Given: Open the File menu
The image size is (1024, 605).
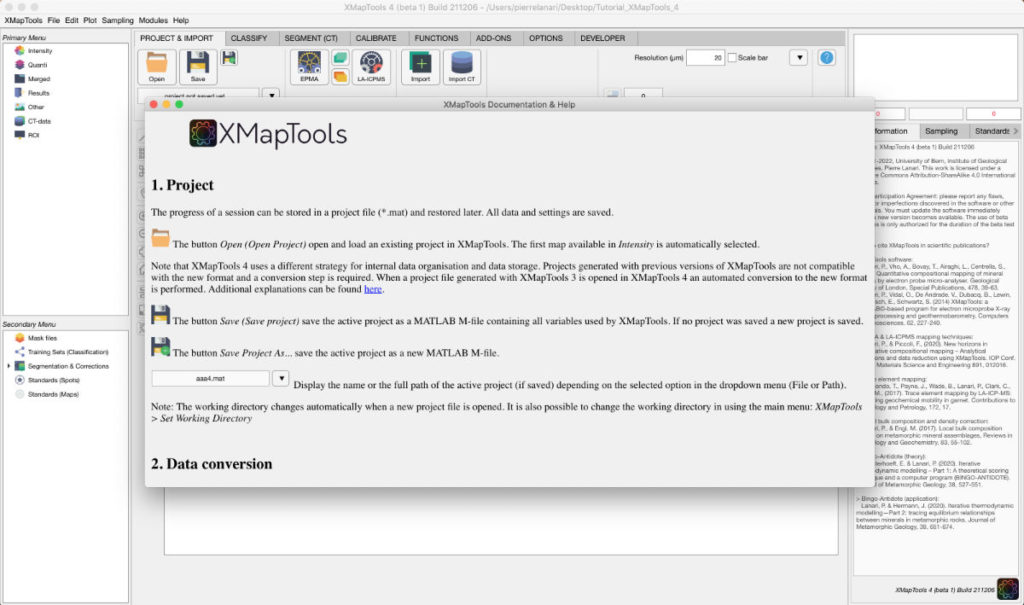Looking at the screenshot, I should pos(54,20).
